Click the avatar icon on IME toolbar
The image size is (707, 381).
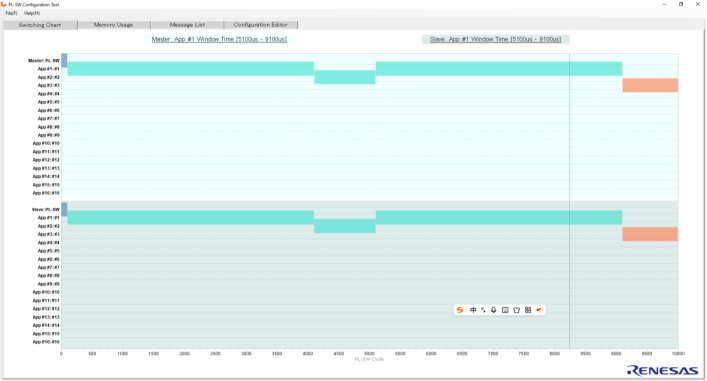pyautogui.click(x=539, y=310)
